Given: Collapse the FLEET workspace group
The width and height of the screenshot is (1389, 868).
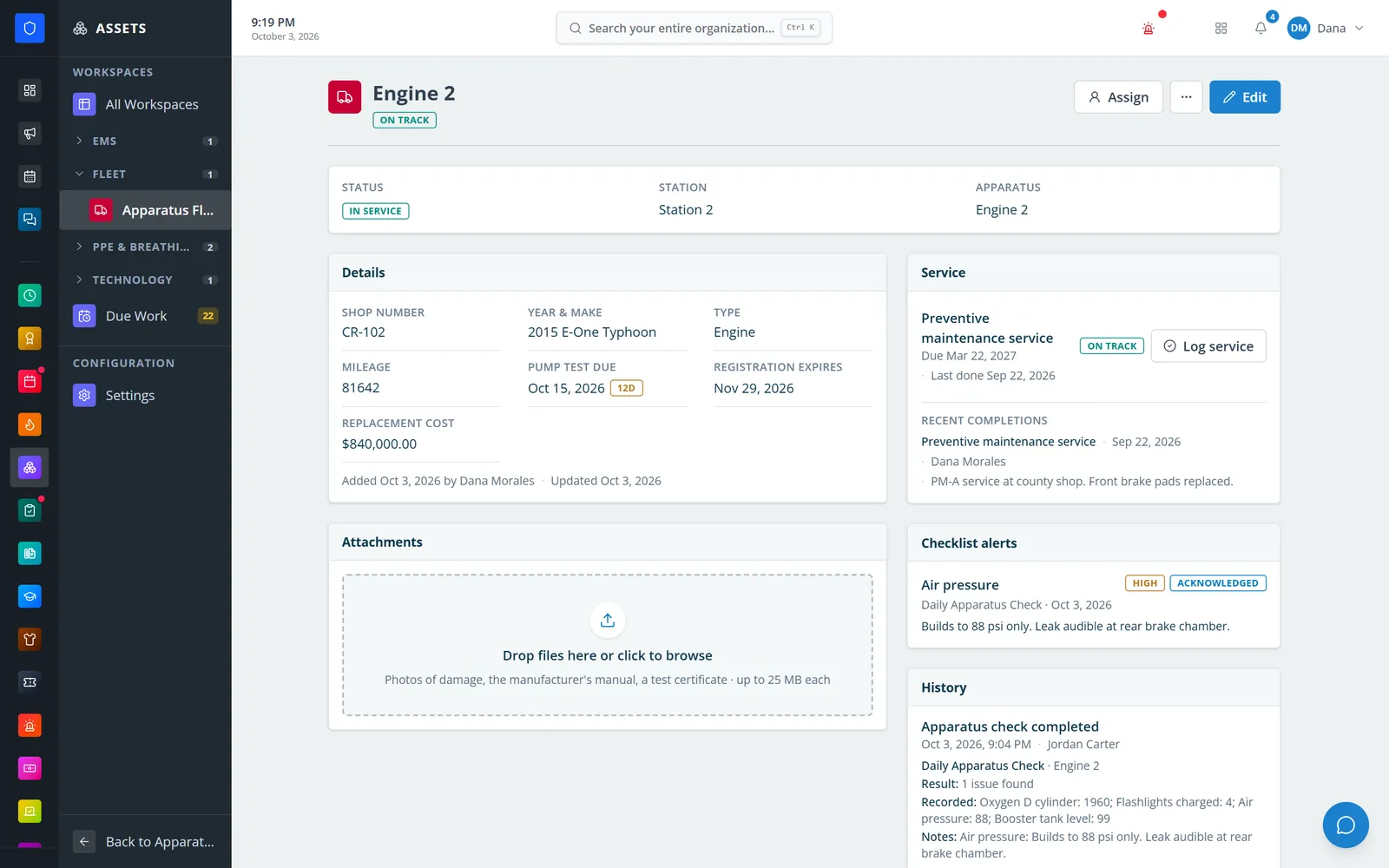Looking at the screenshot, I should pos(145,174).
